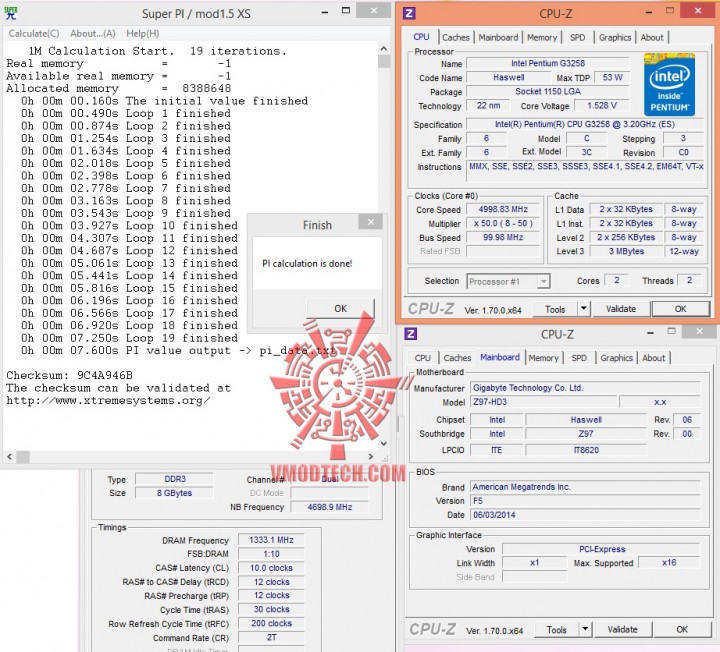The image size is (720, 652).
Task: Open Processor #1 selection dropdown
Action: 509,281
